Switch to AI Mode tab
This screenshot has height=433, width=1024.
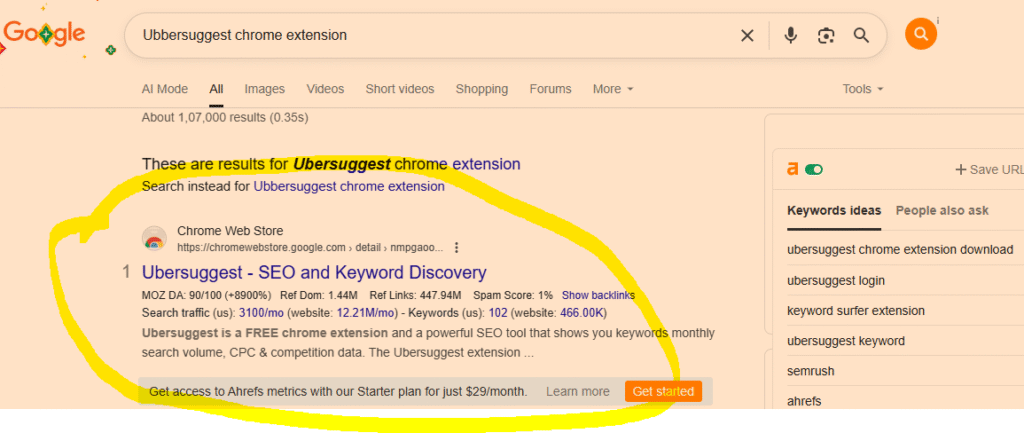coord(165,89)
